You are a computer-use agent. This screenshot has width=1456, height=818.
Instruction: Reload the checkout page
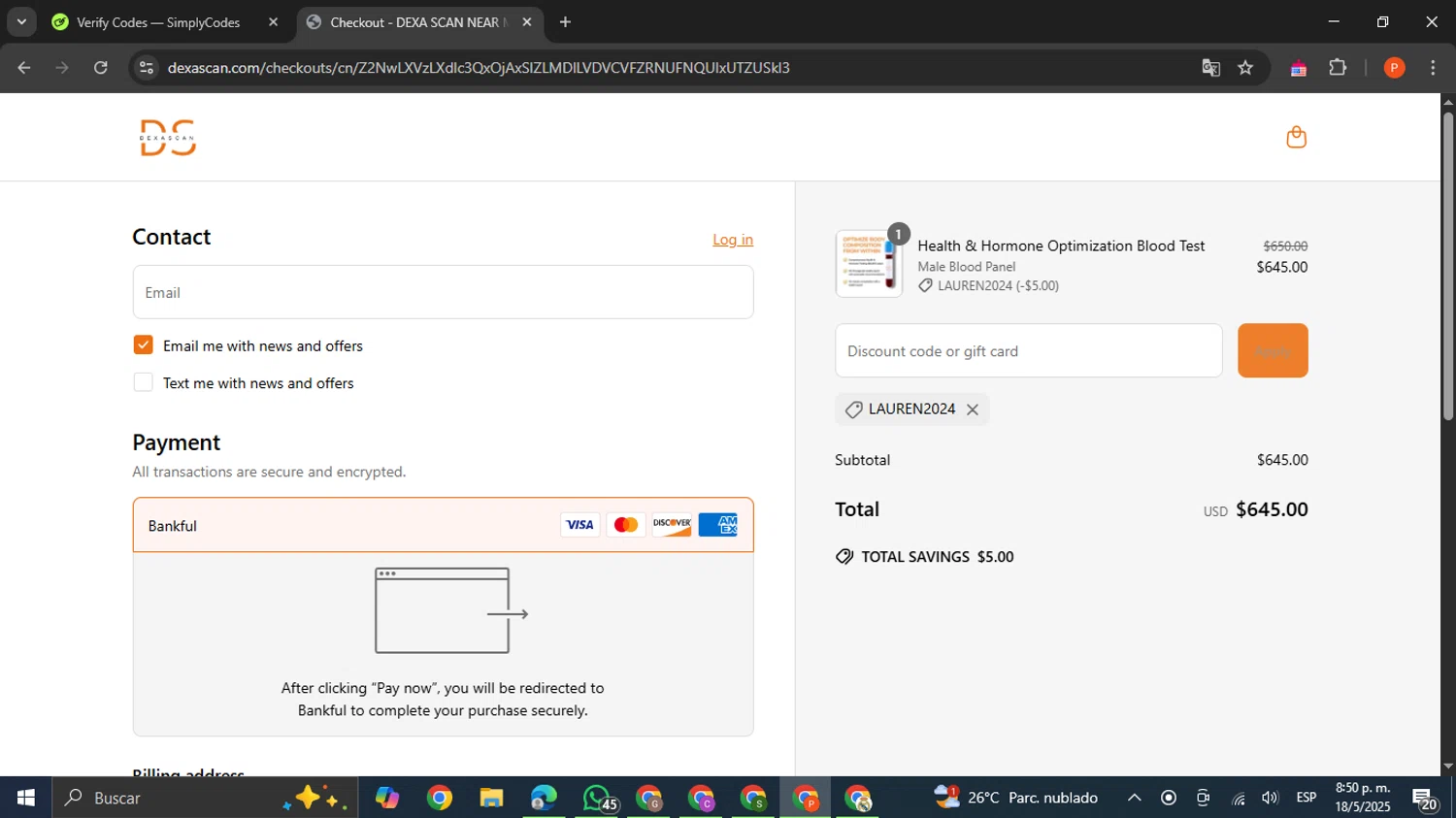(101, 68)
